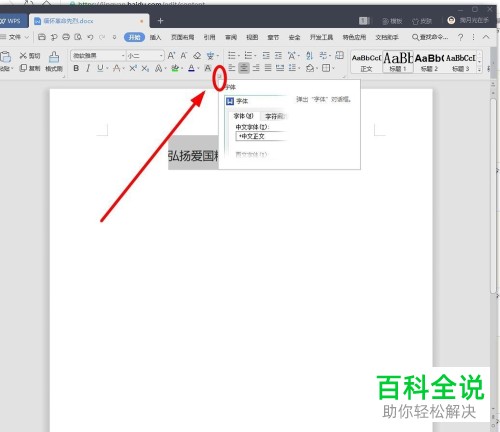The height and width of the screenshot is (432, 500).
Task: Select the open .docx document tab
Action: (x=89, y=21)
